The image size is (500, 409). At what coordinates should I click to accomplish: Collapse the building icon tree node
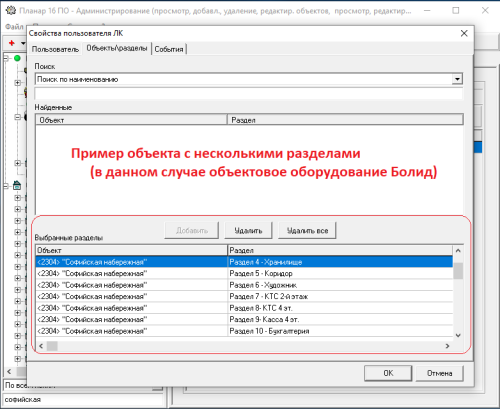tap(6, 186)
